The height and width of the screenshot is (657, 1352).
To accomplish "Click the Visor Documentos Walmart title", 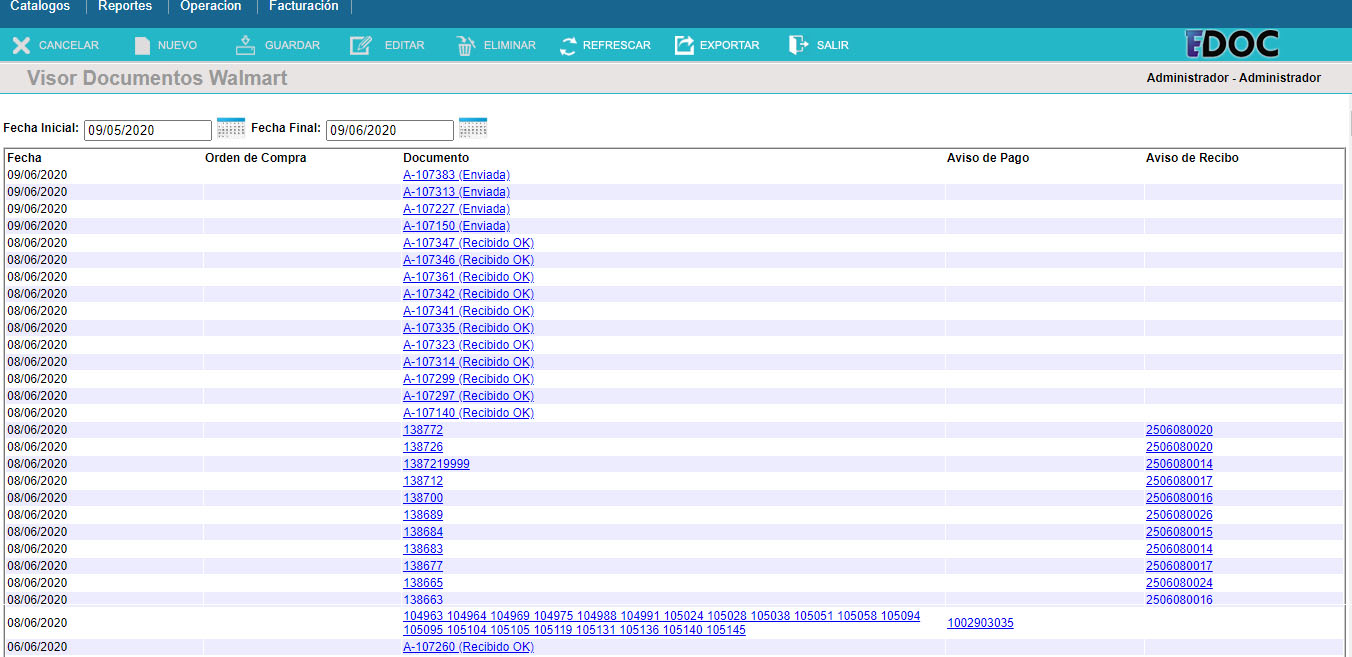I will [x=157, y=78].
